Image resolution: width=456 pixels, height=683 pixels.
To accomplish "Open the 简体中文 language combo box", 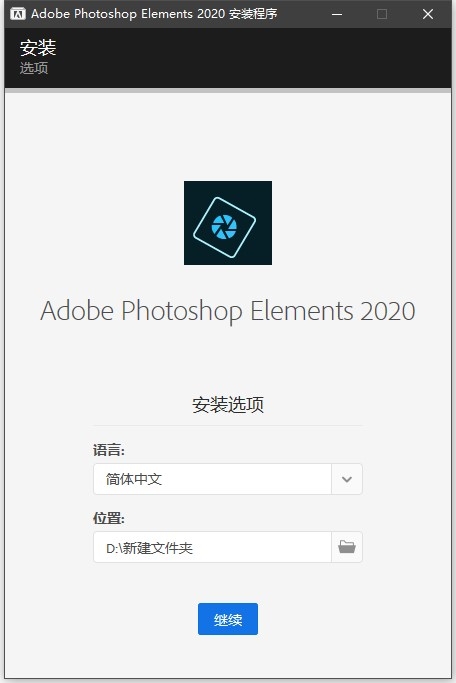I will pos(228,479).
